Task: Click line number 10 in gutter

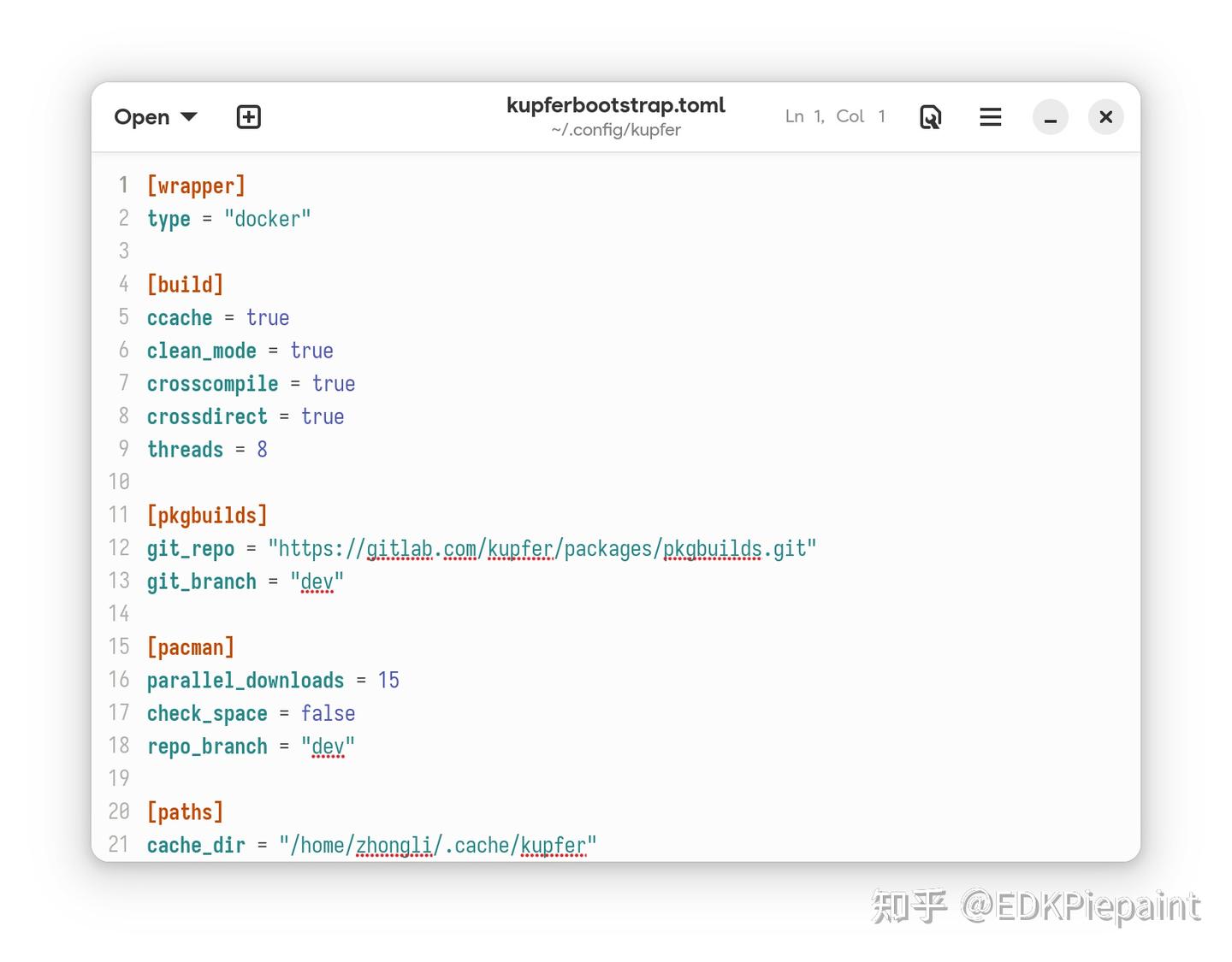Action: point(119,481)
